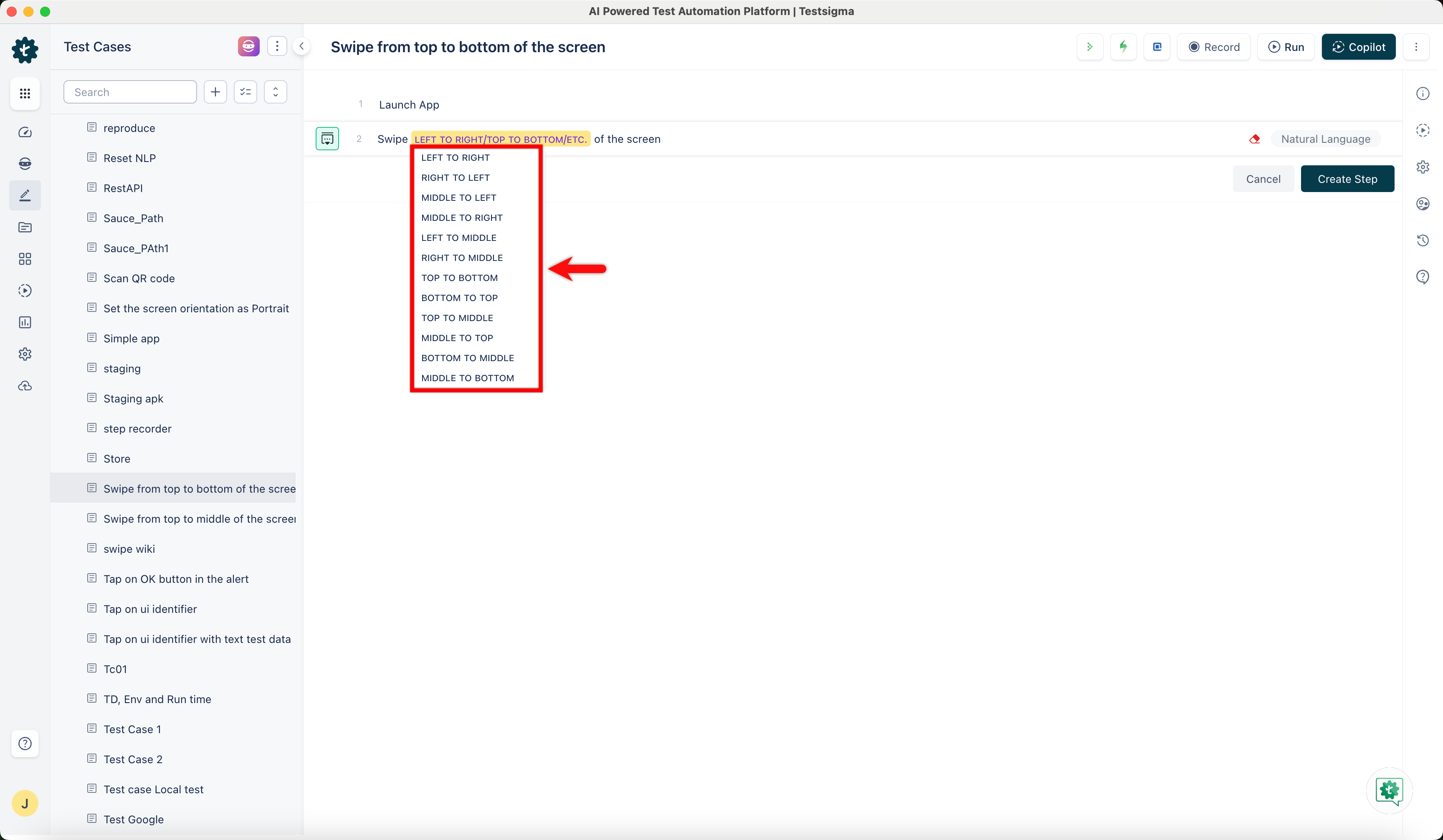
Task: Open the settings gear in left sidebar
Action: tap(25, 354)
